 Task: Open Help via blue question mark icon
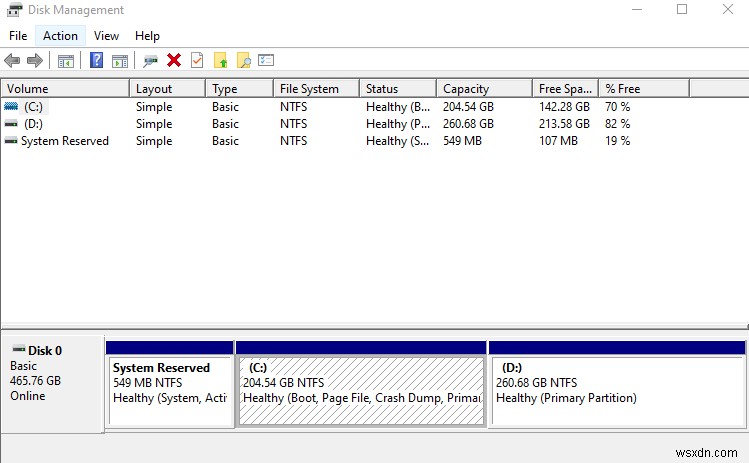(x=97, y=60)
